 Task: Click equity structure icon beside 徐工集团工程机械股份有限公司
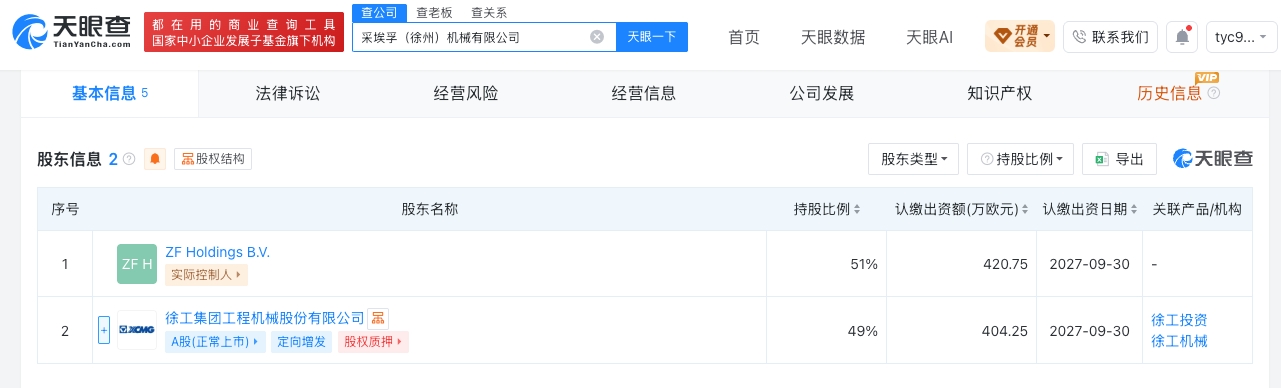tap(378, 318)
